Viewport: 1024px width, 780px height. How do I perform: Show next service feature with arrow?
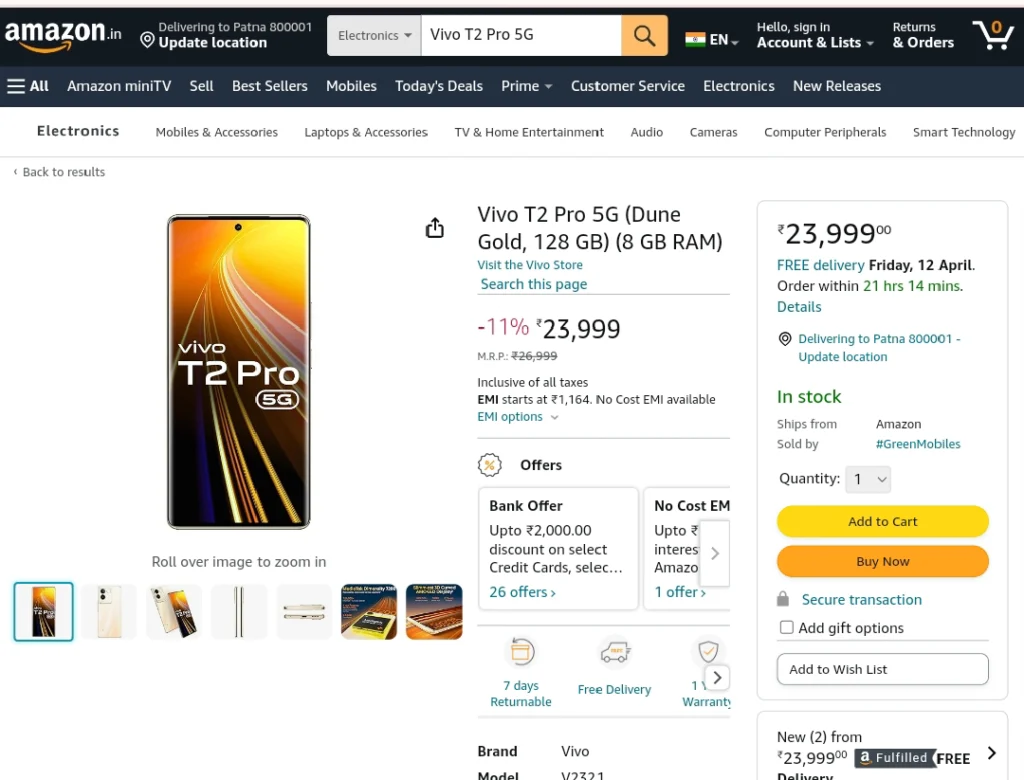pos(717,677)
